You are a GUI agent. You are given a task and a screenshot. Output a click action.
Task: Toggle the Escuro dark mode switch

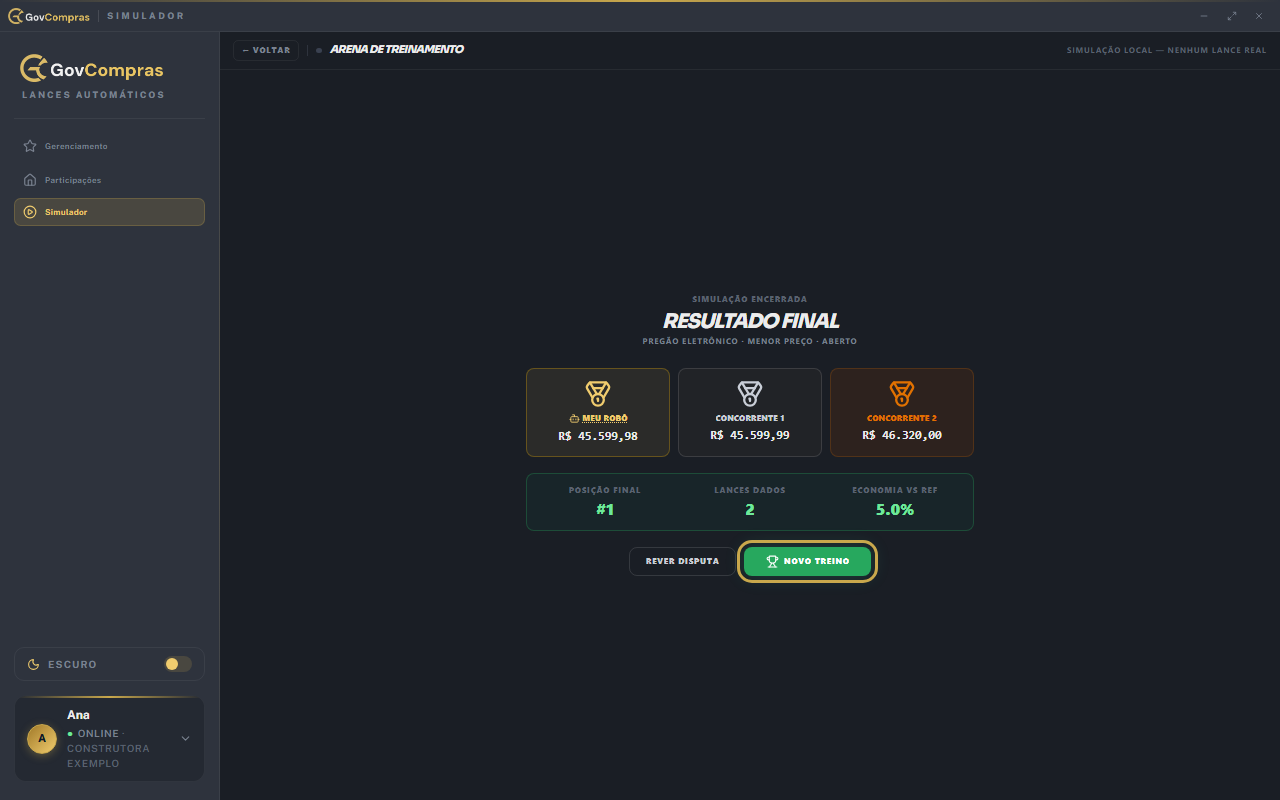click(178, 664)
